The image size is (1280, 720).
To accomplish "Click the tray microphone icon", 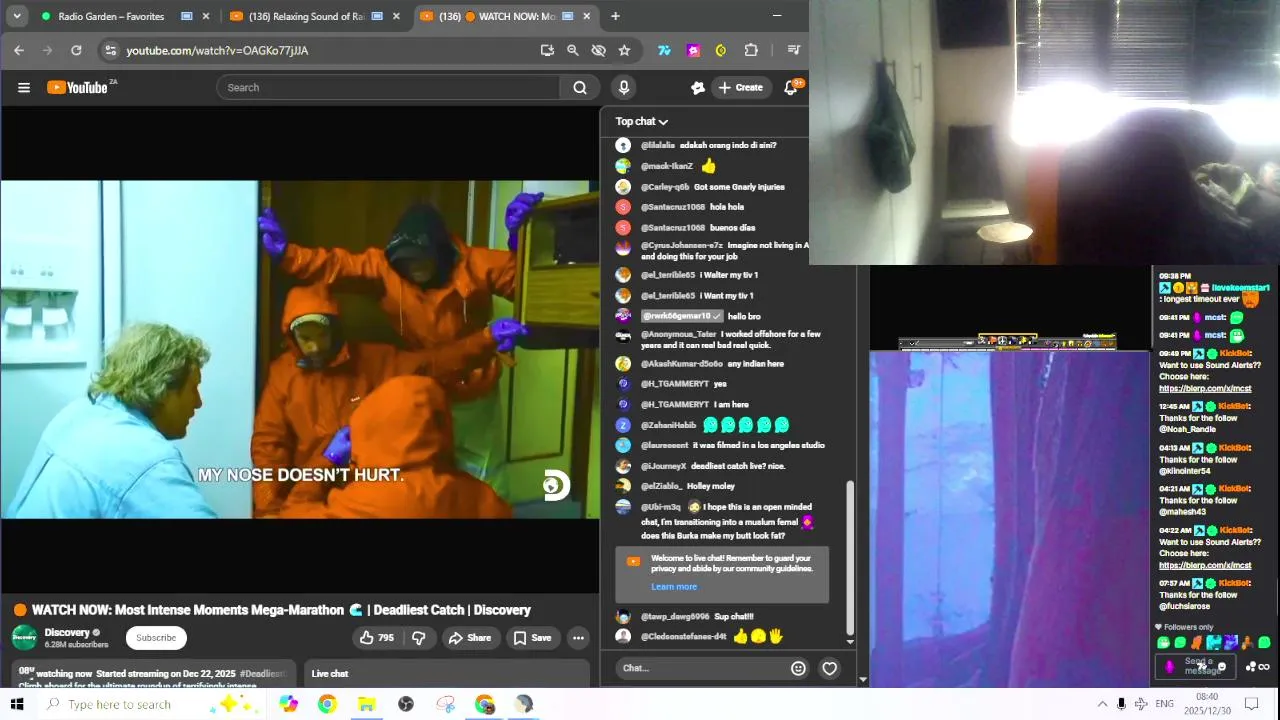I will (1121, 704).
